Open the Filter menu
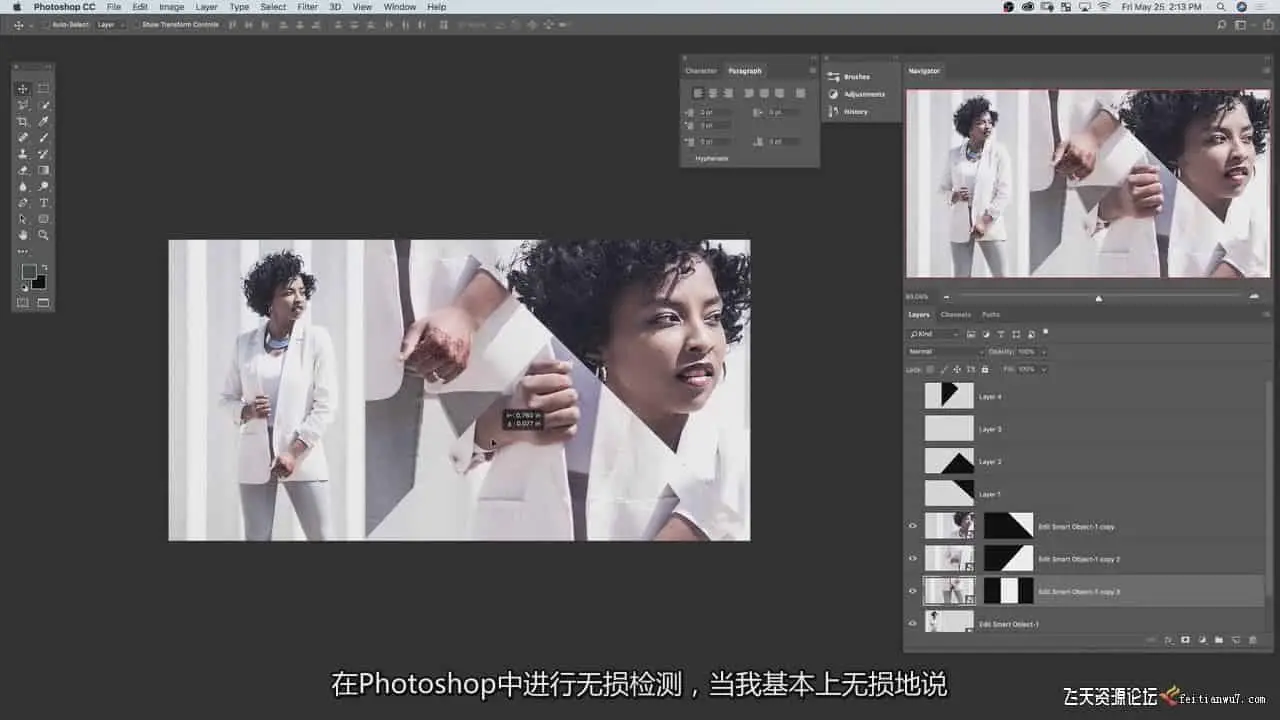Viewport: 1280px width, 720px height. 308,7
